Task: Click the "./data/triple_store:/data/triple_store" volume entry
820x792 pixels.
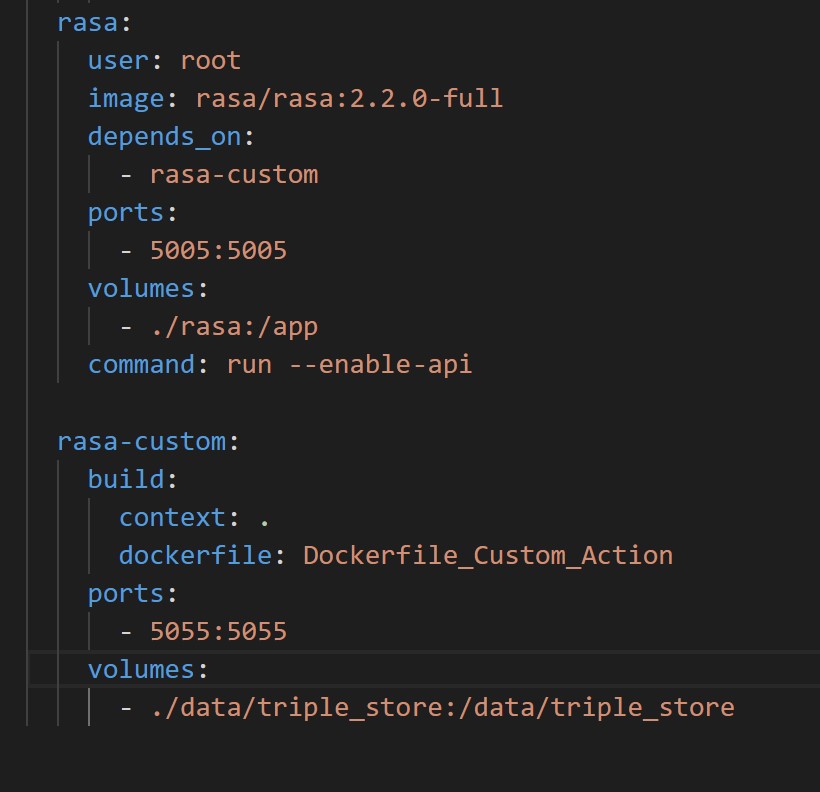Action: (x=442, y=707)
